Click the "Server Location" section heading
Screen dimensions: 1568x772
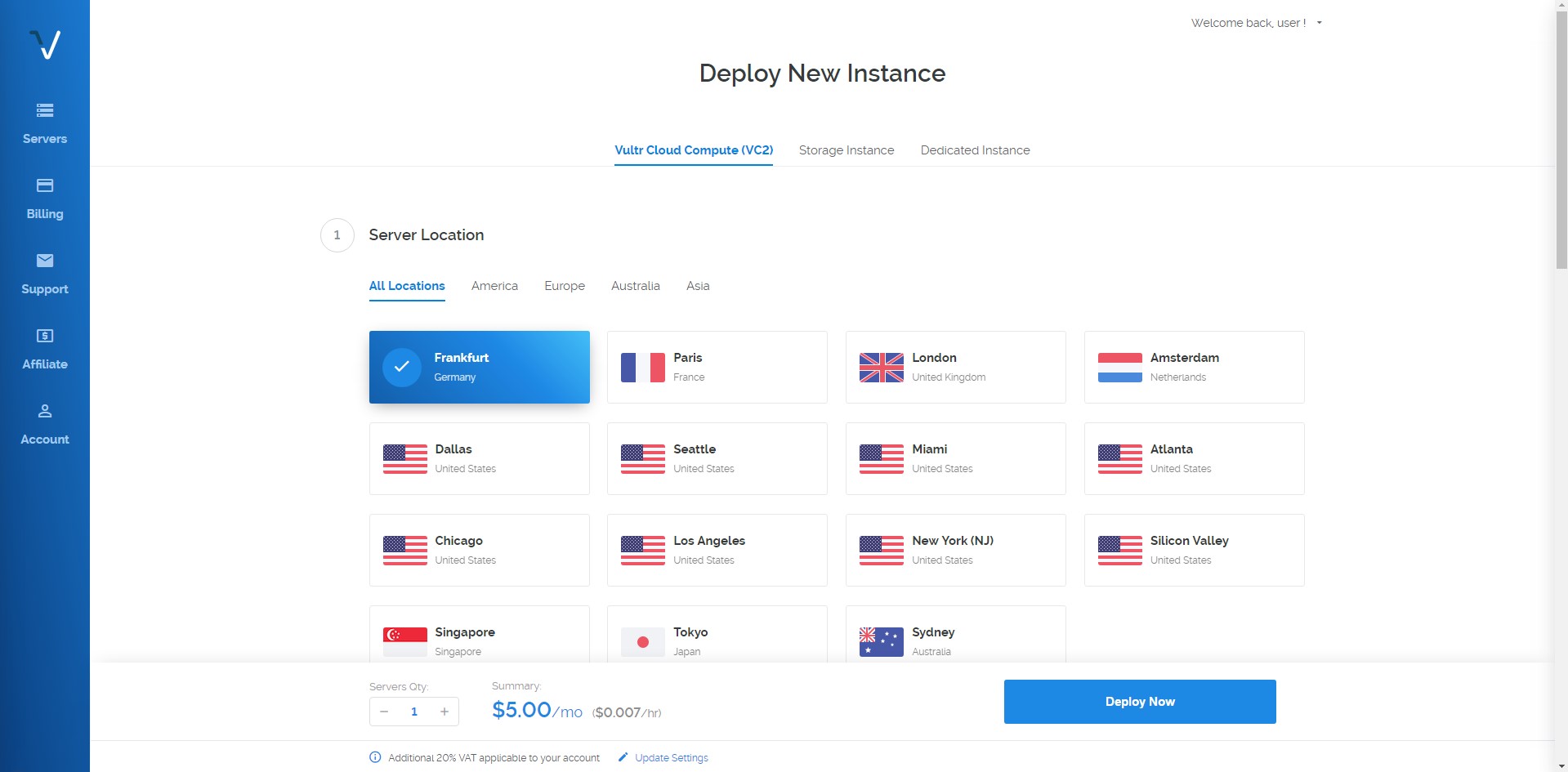pyautogui.click(x=427, y=235)
